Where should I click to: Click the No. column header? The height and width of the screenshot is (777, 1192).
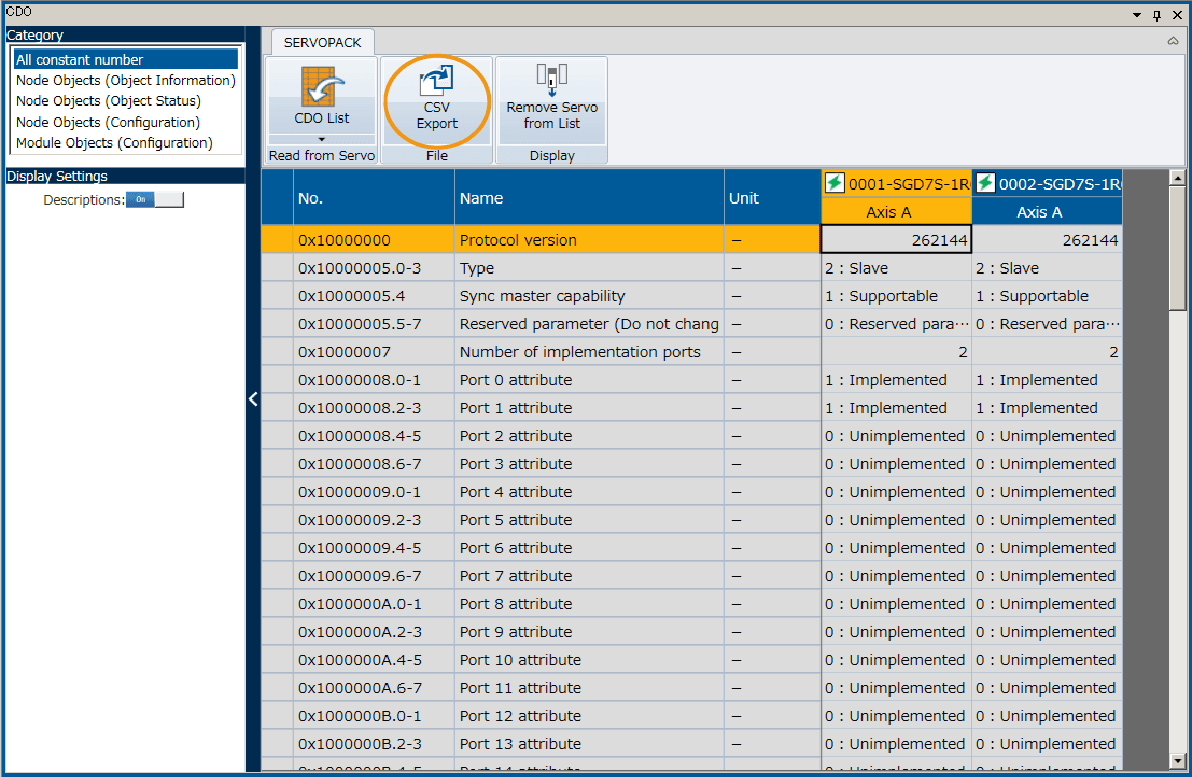coord(372,198)
